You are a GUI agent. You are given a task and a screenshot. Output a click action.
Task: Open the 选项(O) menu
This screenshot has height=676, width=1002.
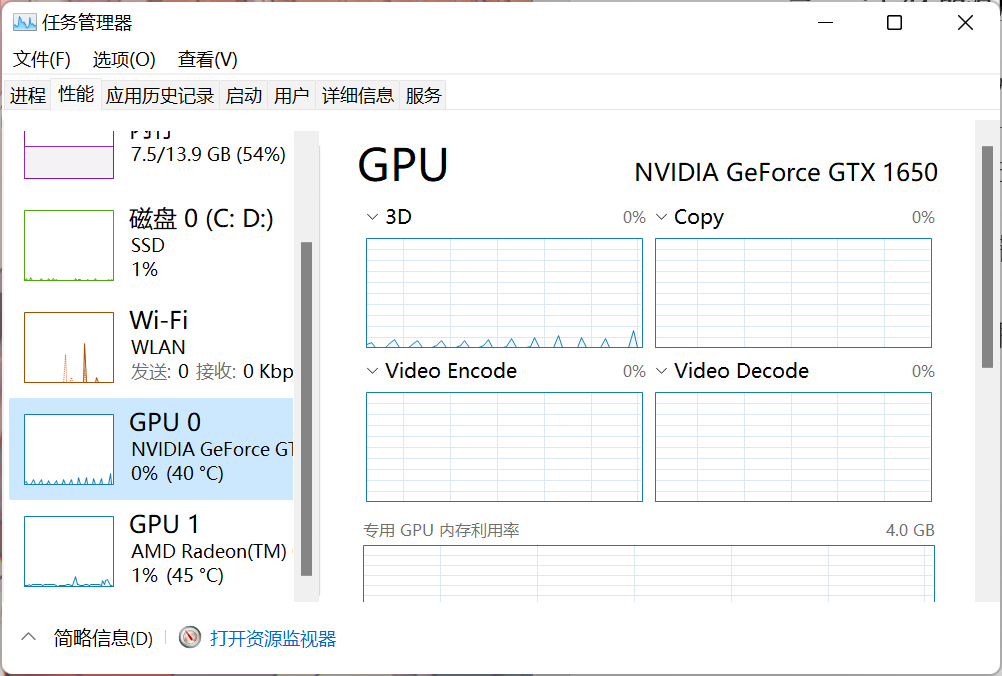point(124,60)
